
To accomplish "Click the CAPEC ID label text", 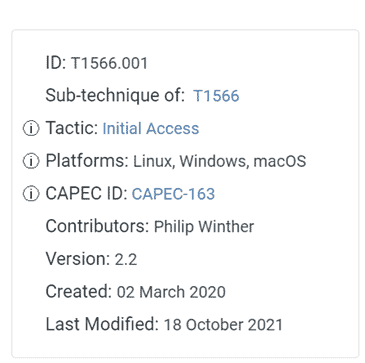I will 87,194.
